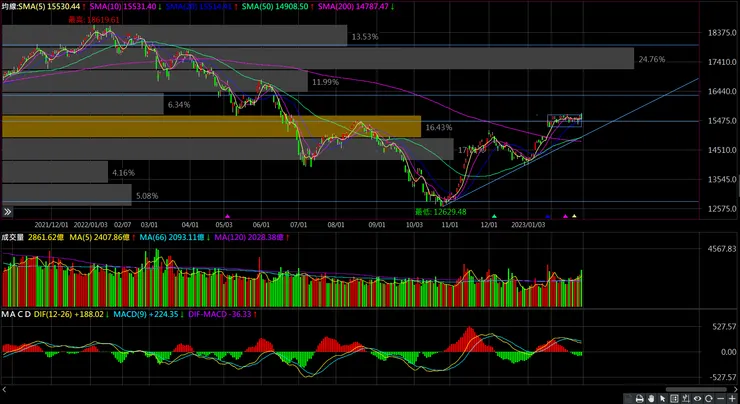Image resolution: width=740 pixels, height=404 pixels.
Task: Click the SMA(5) 15530.44 label
Action: (x=51, y=7)
